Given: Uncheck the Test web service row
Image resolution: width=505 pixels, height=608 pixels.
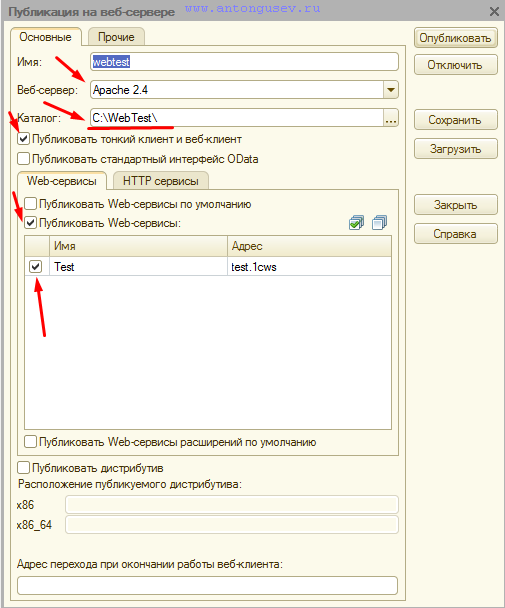Looking at the screenshot, I should point(36,266).
